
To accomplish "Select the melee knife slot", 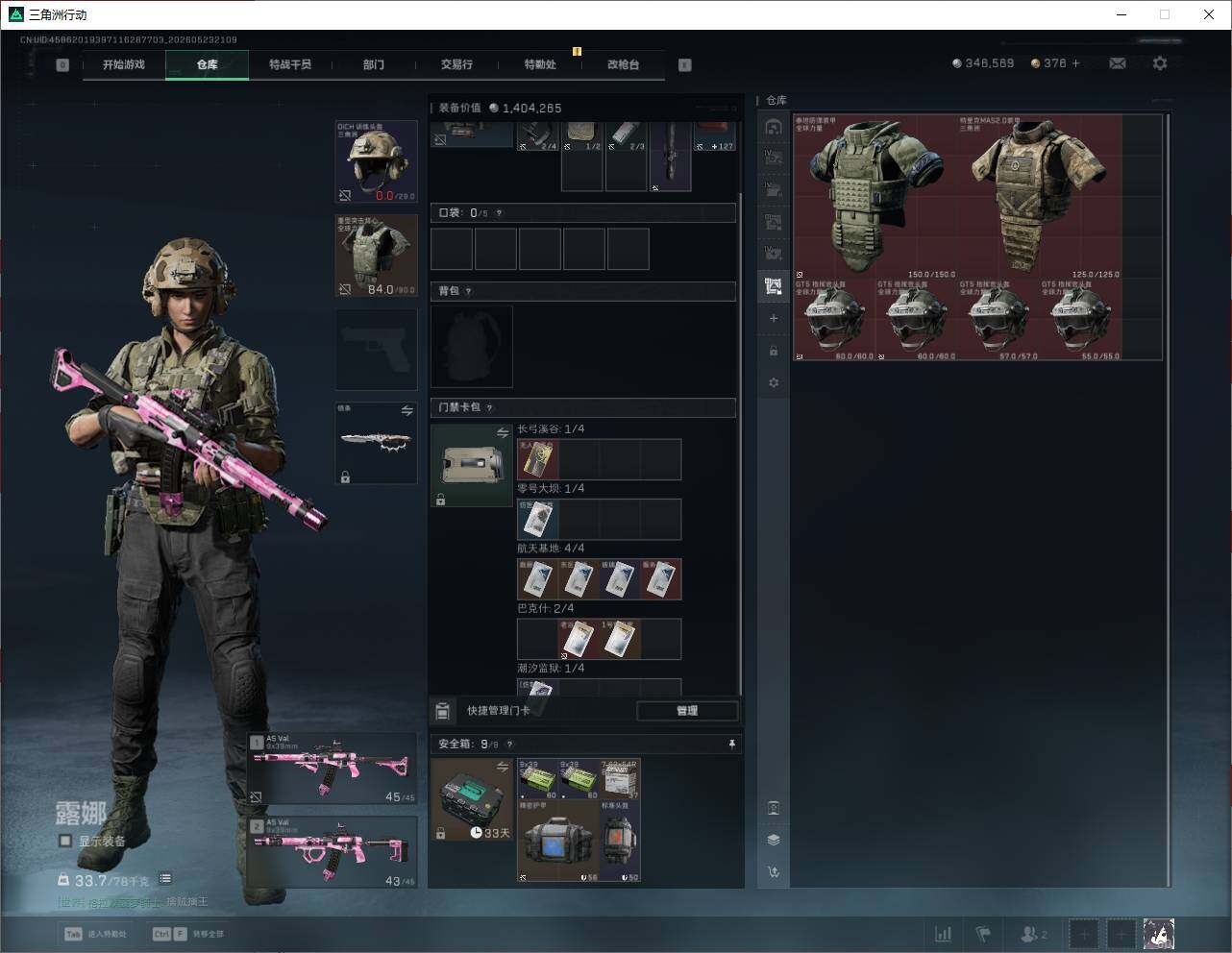I will click(x=377, y=444).
